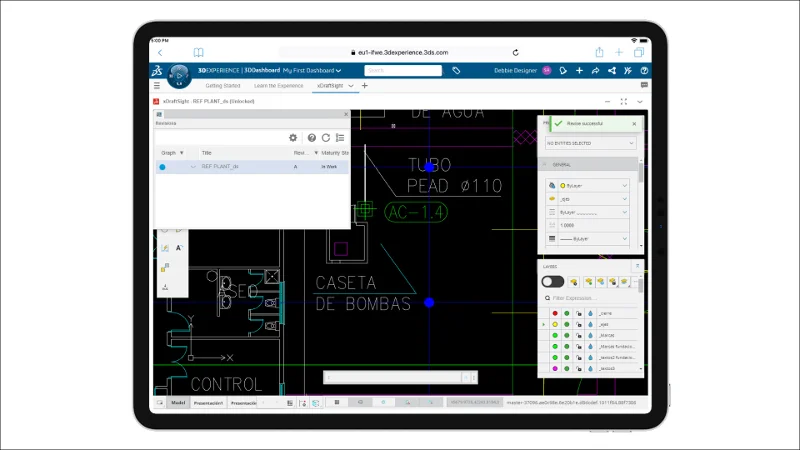This screenshot has height=450, width=800.
Task: Open Graph column filter
Action: 182,153
